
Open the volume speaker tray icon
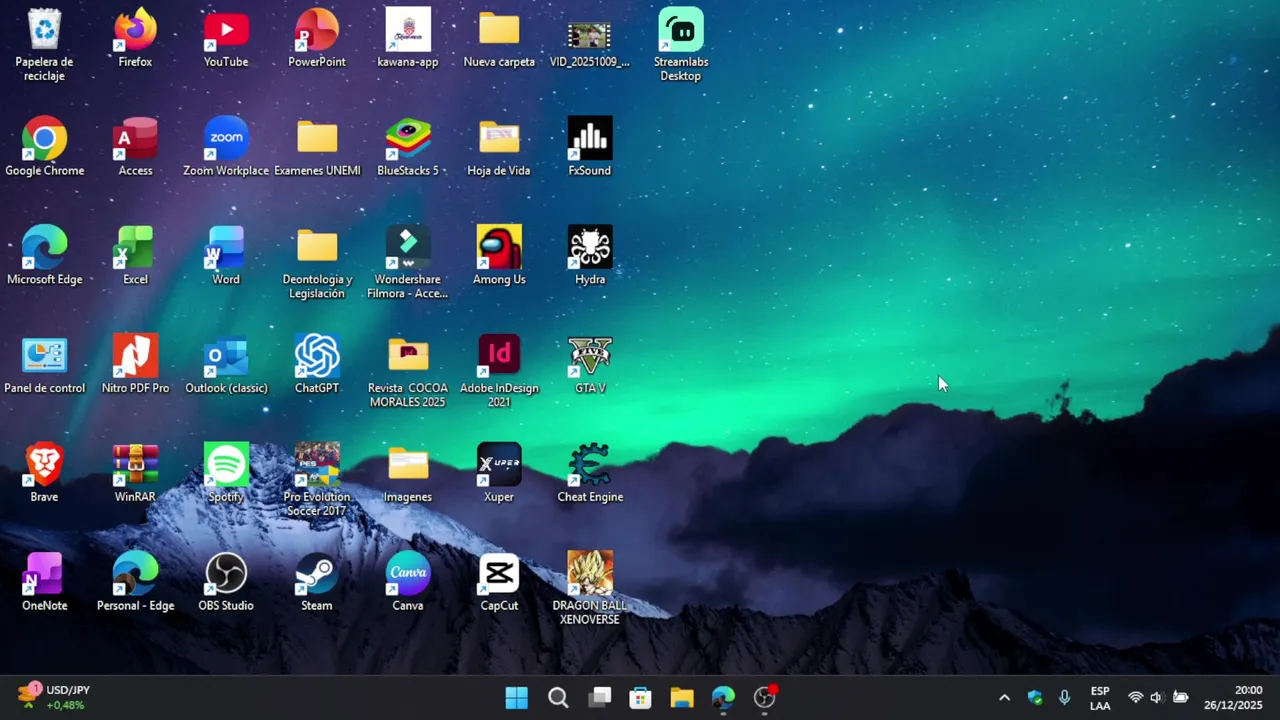(x=1157, y=698)
